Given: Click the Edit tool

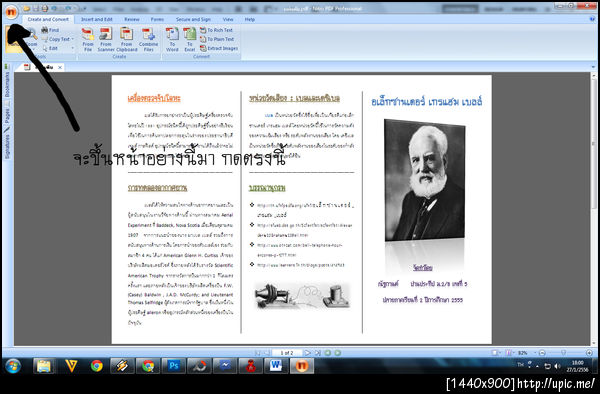Looking at the screenshot, I should 50,48.
